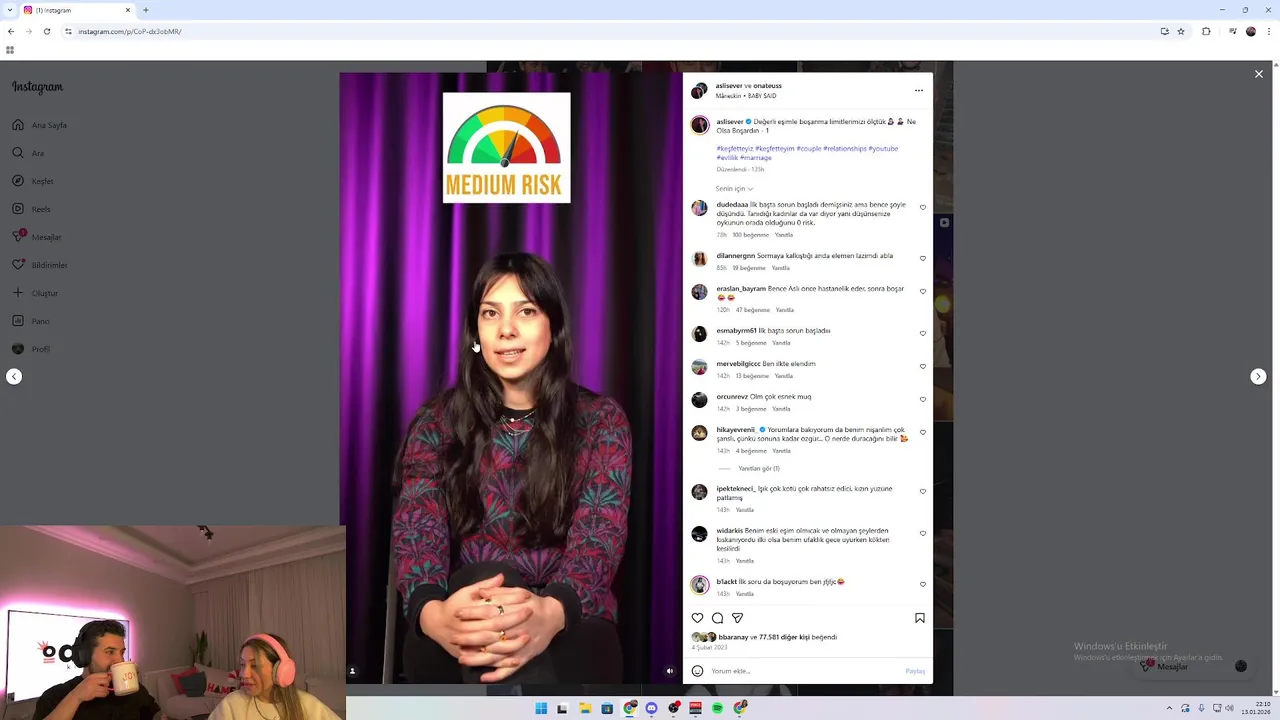Open a new browser tab
This screenshot has width=1280, height=720.
146,10
